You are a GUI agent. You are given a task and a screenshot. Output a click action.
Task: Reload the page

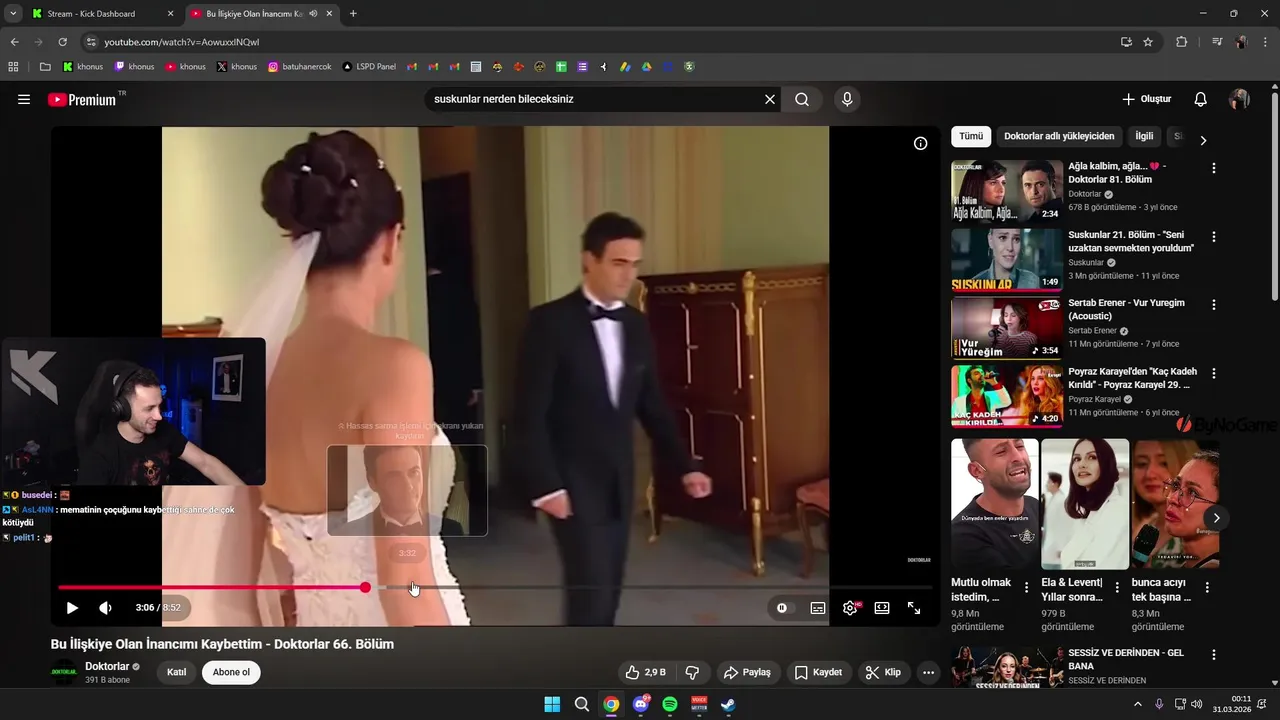pos(63,42)
